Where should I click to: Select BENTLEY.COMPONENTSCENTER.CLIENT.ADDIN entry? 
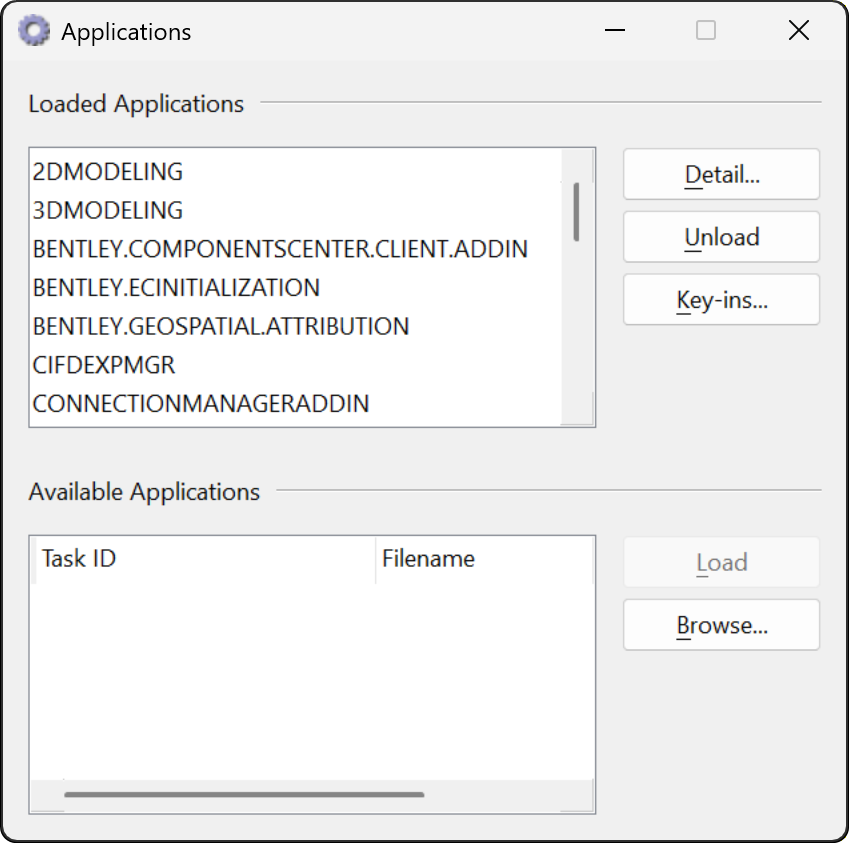tap(296, 249)
